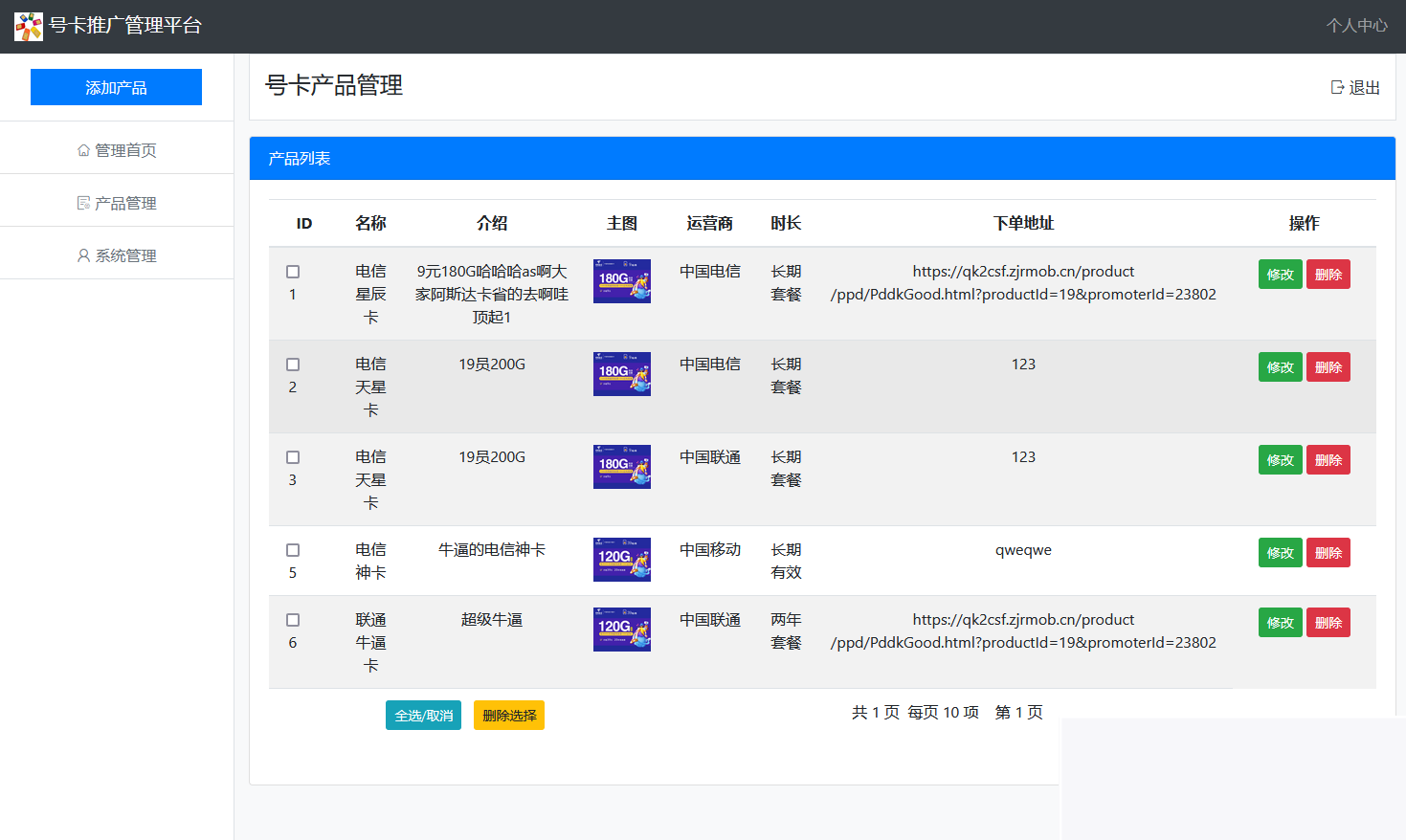Click the logout arrow icon next to 退出
This screenshot has height=840, width=1406.
[x=1337, y=86]
